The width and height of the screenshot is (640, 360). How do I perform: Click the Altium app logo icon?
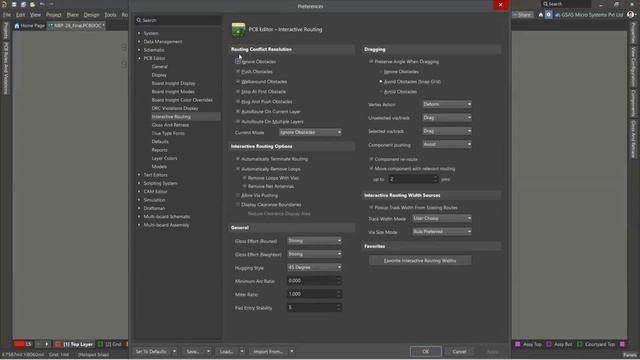[x=4, y=4]
